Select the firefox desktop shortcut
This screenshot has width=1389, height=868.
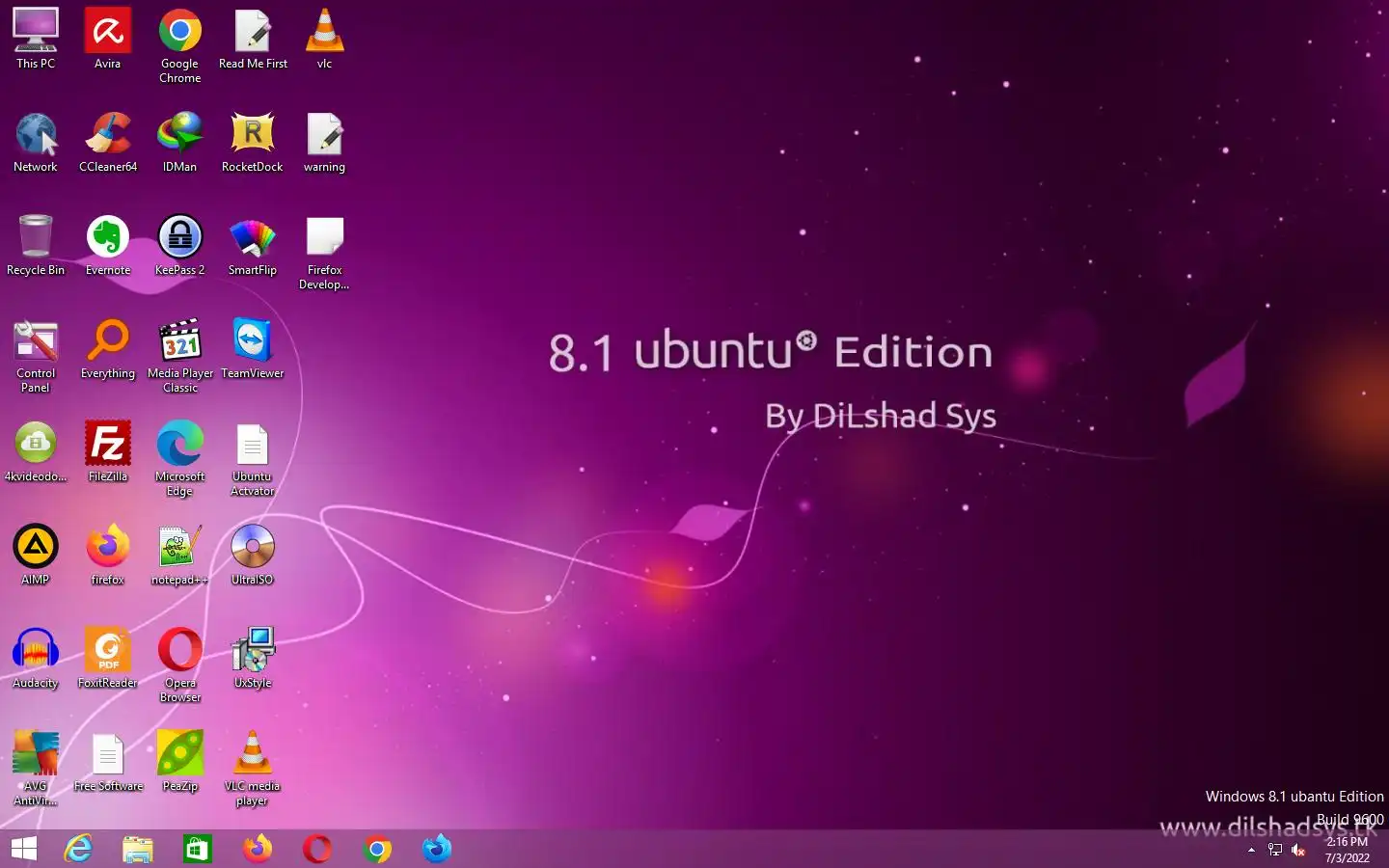click(x=108, y=556)
